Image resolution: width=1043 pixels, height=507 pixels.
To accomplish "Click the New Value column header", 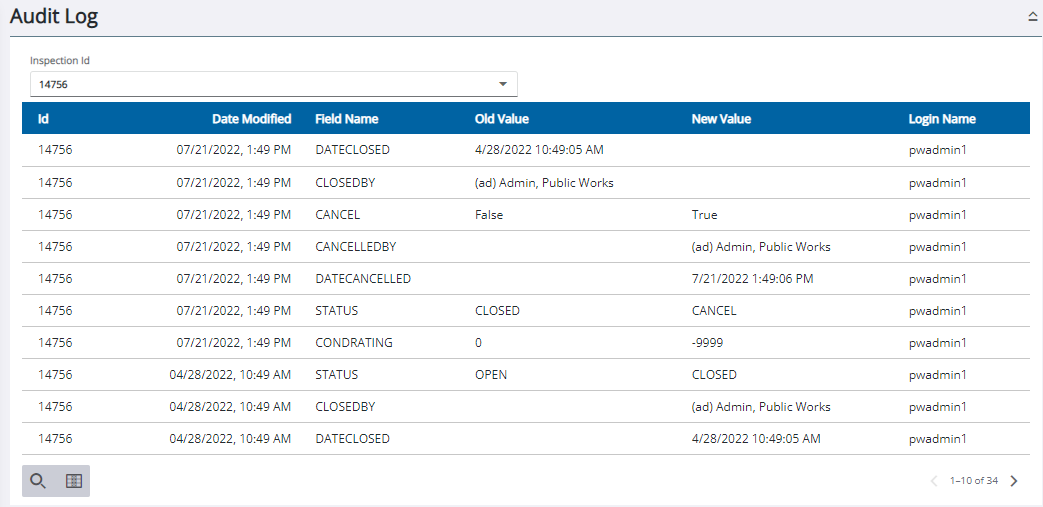I will pyautogui.click(x=720, y=119).
